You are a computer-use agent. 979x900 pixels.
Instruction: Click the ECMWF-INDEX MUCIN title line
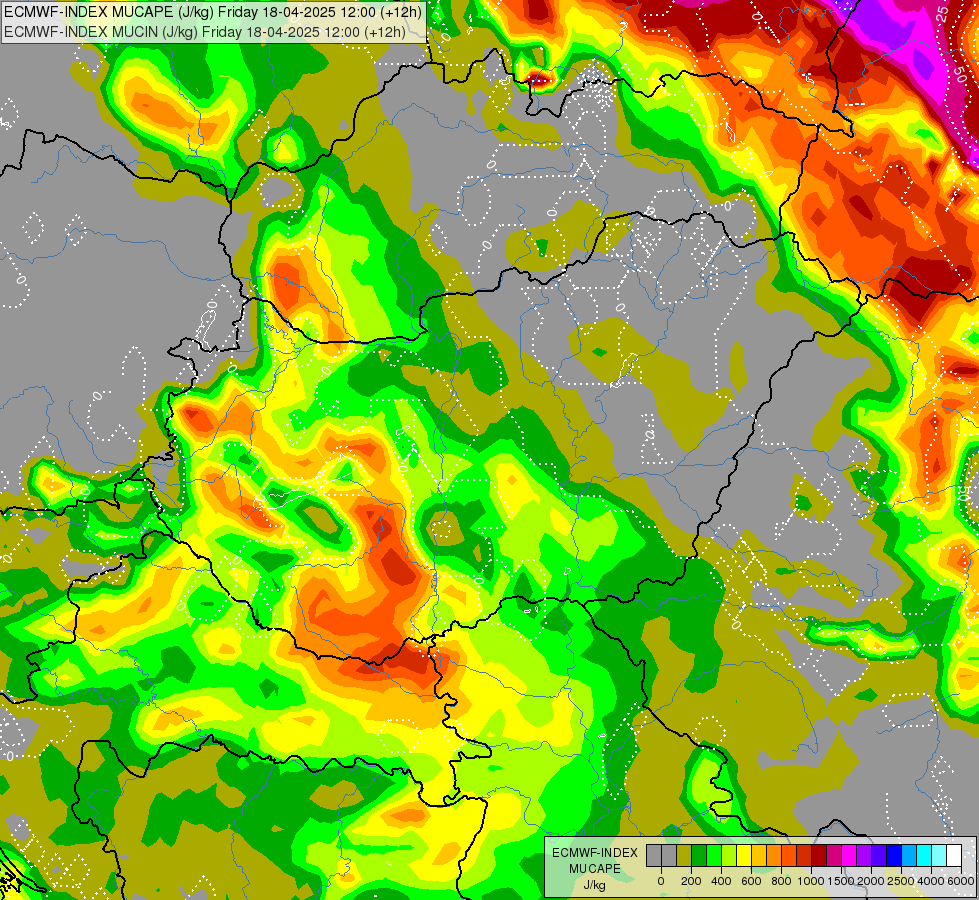tap(205, 31)
